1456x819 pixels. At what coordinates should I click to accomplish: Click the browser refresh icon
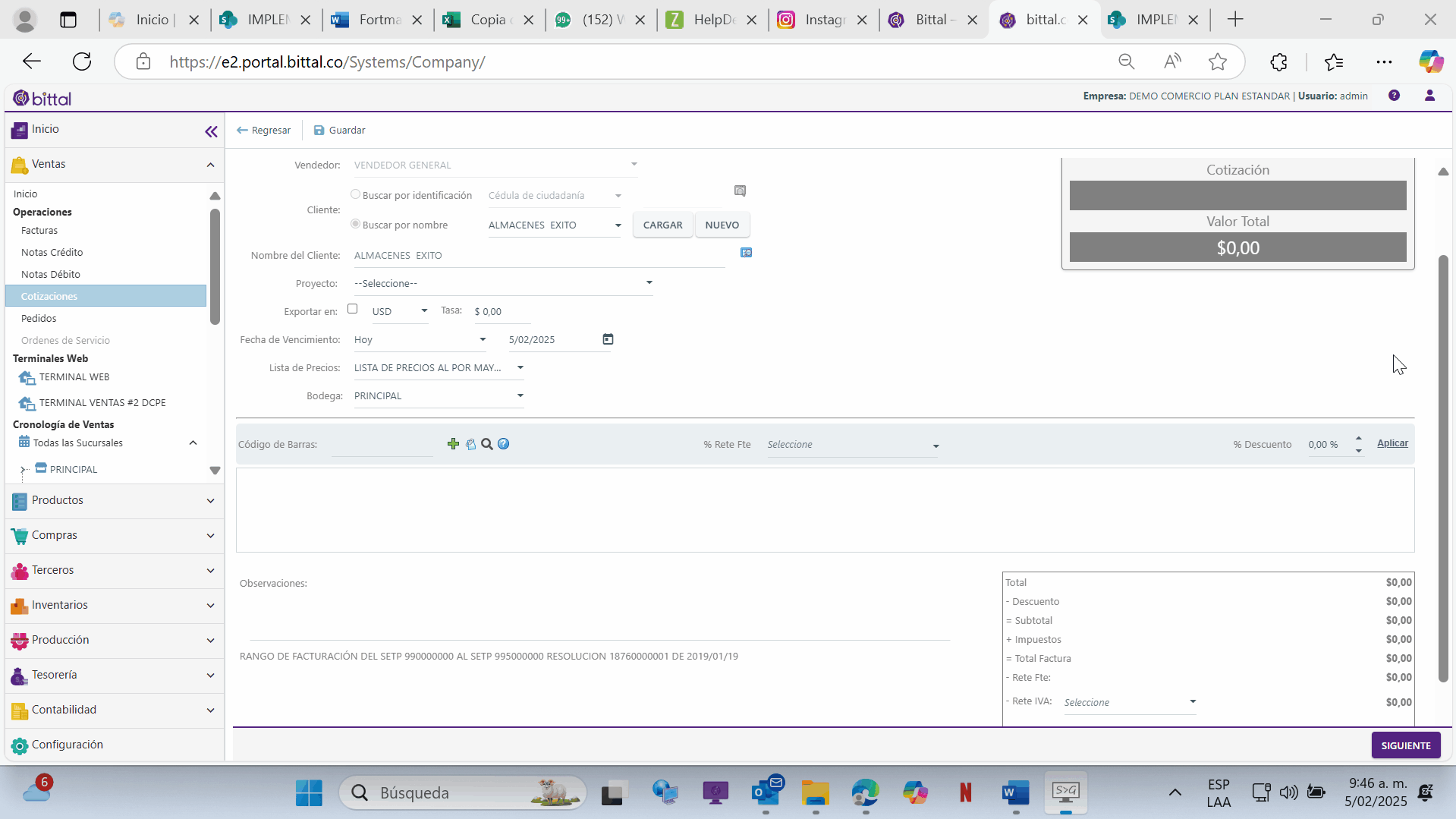coord(82,62)
